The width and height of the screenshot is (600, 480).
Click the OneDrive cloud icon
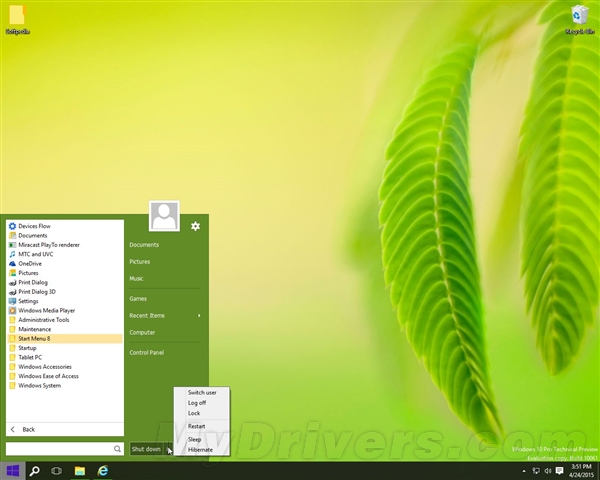(x=12, y=264)
